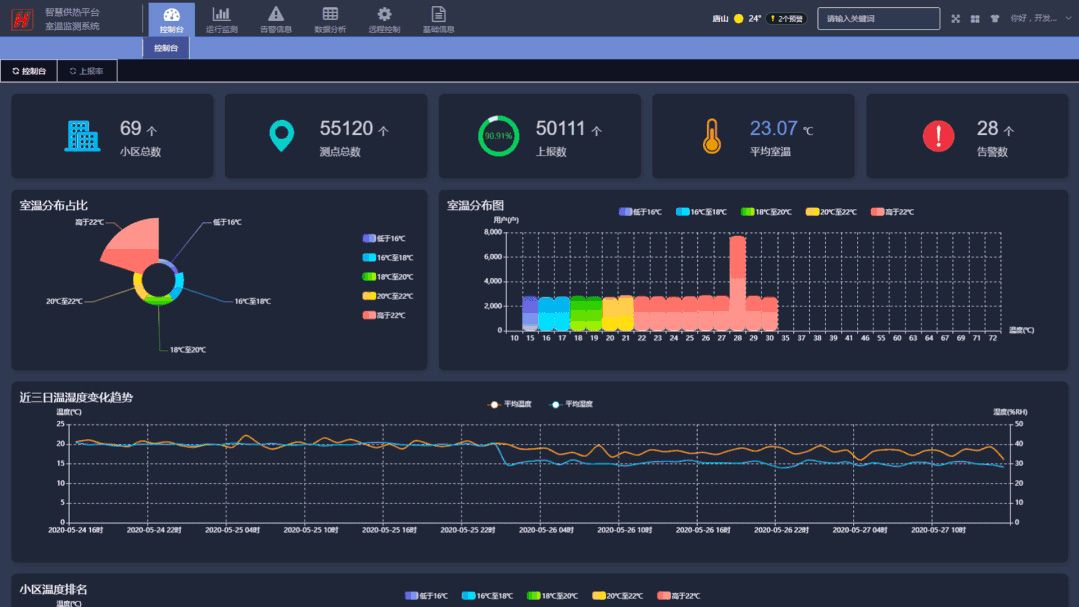Viewport: 1079px width, 607px height.
Task: Click the keyword search input field
Action: [x=878, y=18]
